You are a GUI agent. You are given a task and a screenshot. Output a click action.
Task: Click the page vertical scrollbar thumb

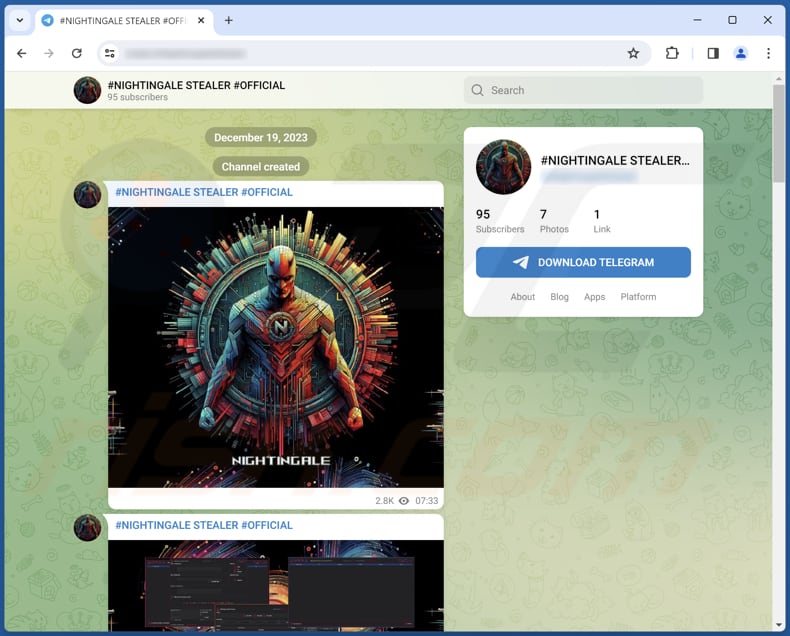(x=778, y=134)
